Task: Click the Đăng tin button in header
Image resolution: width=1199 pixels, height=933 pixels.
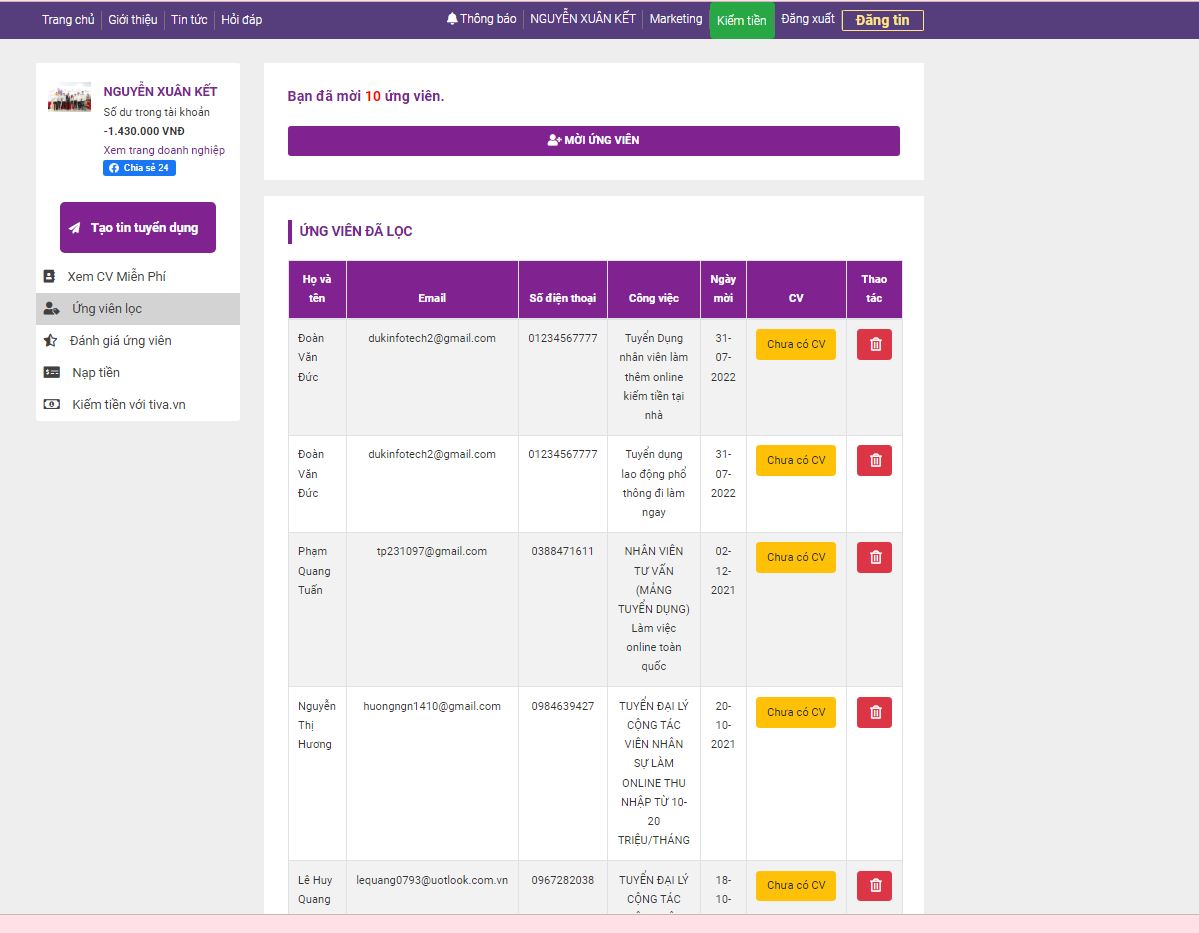Action: tap(882, 20)
